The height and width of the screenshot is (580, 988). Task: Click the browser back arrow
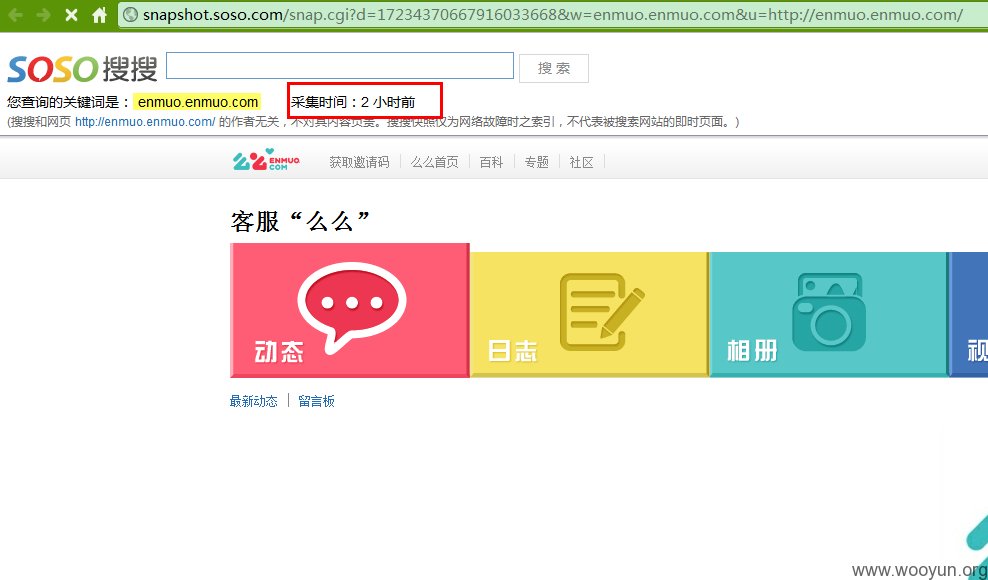pyautogui.click(x=15, y=14)
